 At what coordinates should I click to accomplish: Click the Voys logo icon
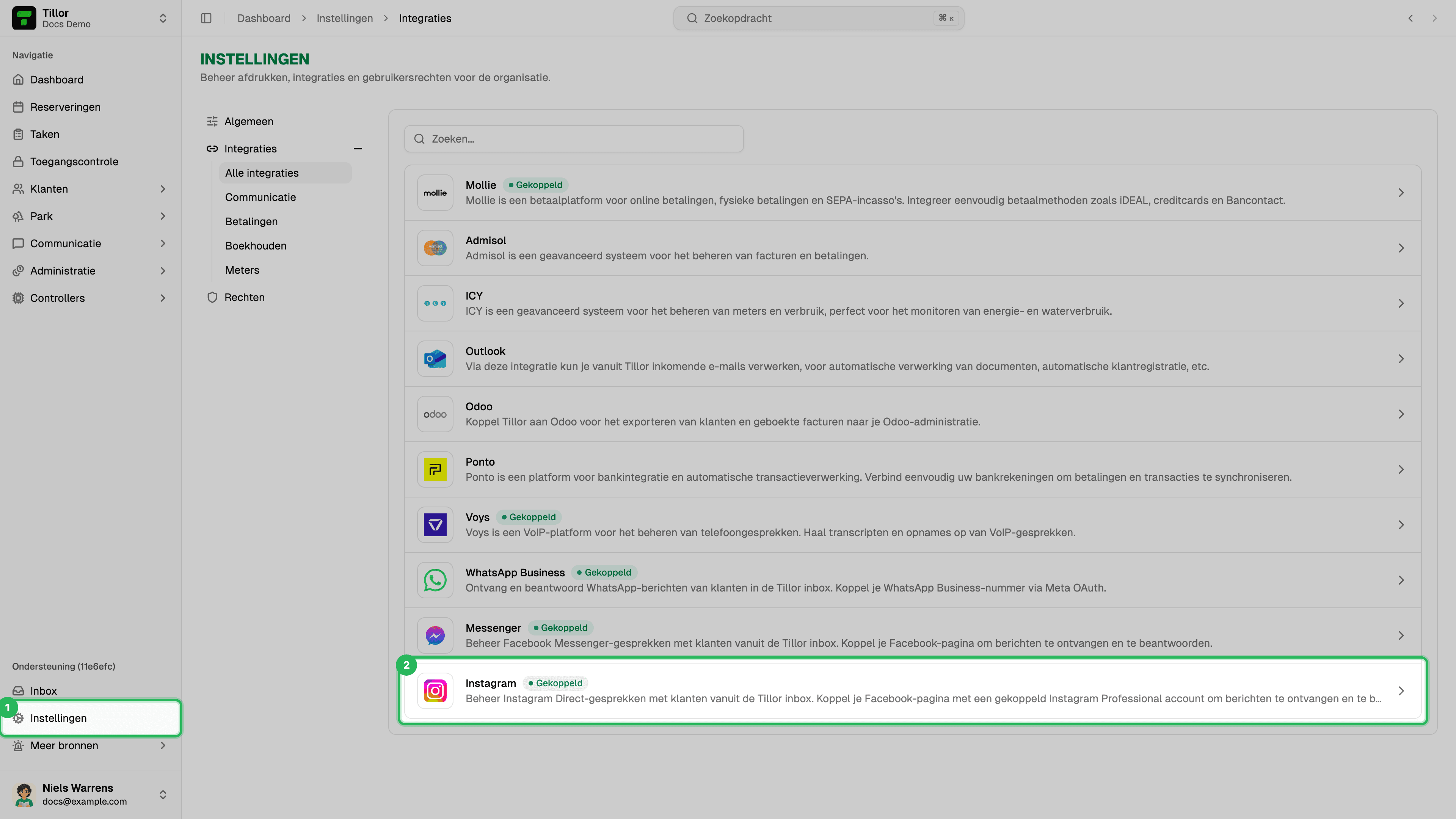coord(435,525)
